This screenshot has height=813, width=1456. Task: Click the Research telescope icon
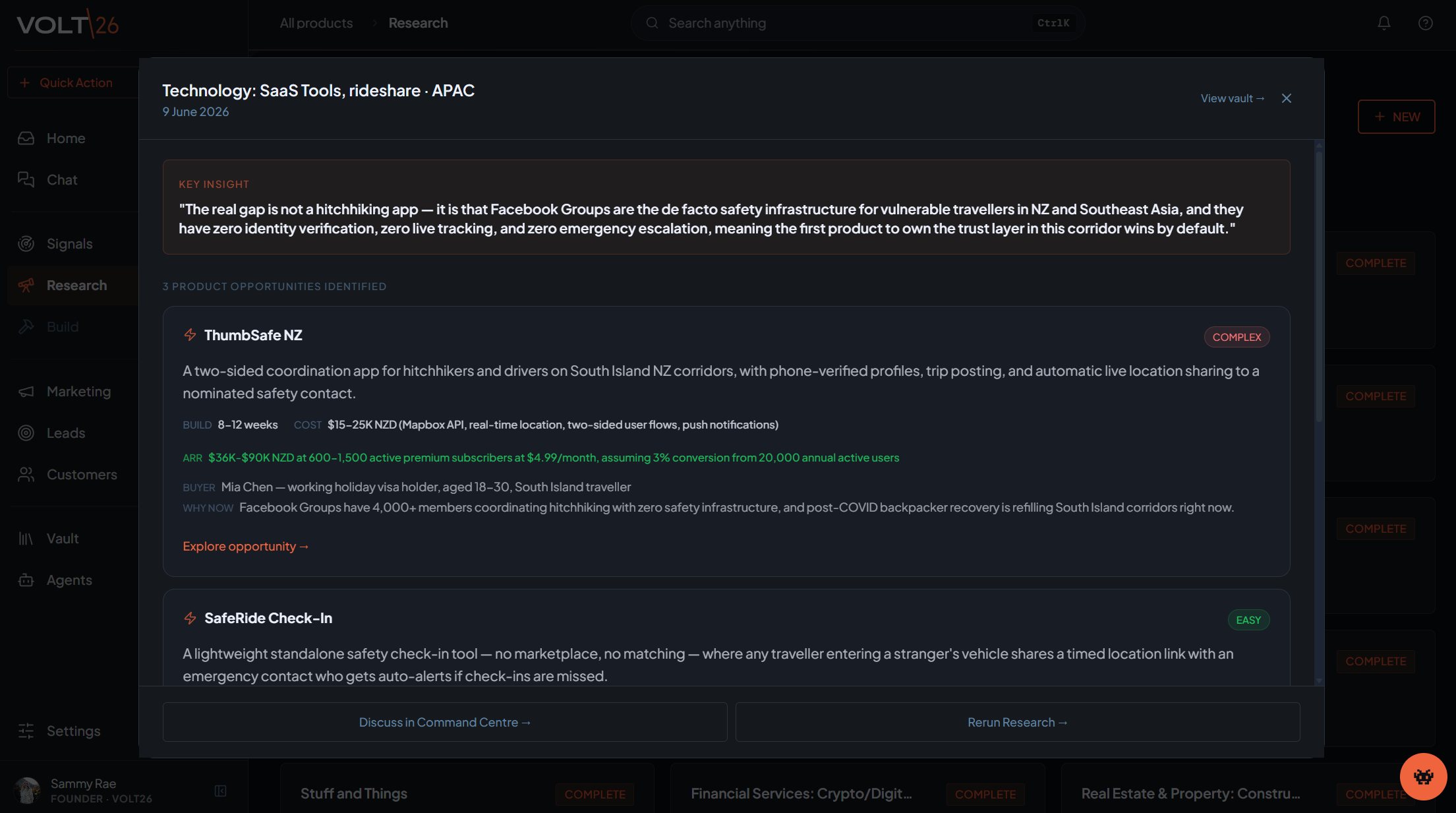click(x=26, y=286)
